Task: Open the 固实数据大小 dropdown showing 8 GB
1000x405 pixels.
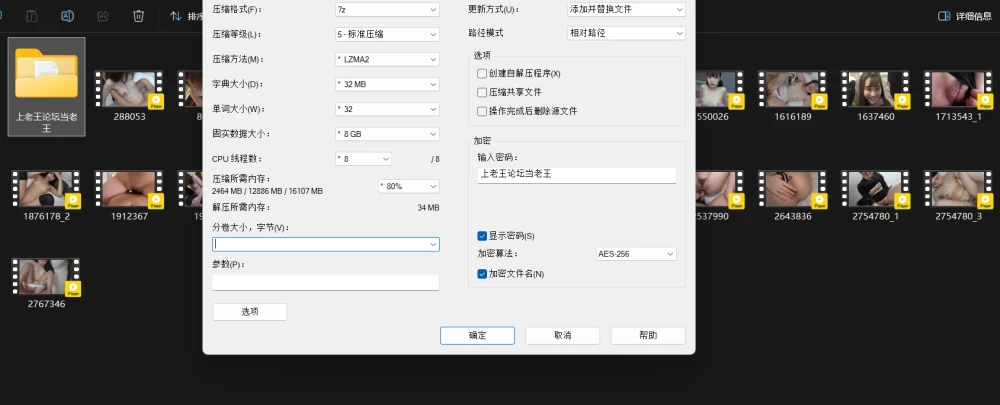Action: pyautogui.click(x=386, y=134)
